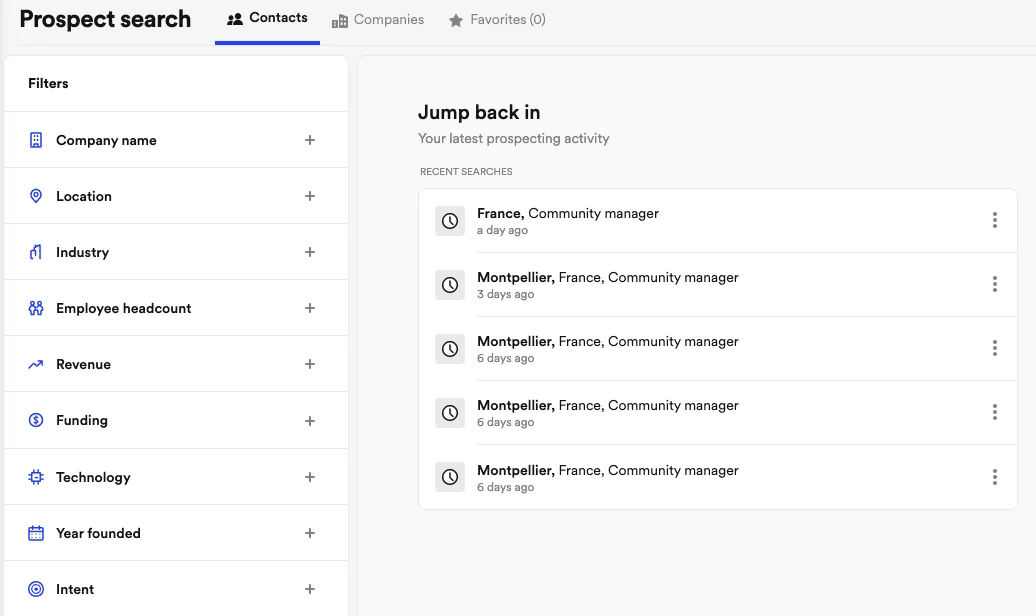Expand the Company name filter with plus
Screen dimensions: 1036x616
310,140
